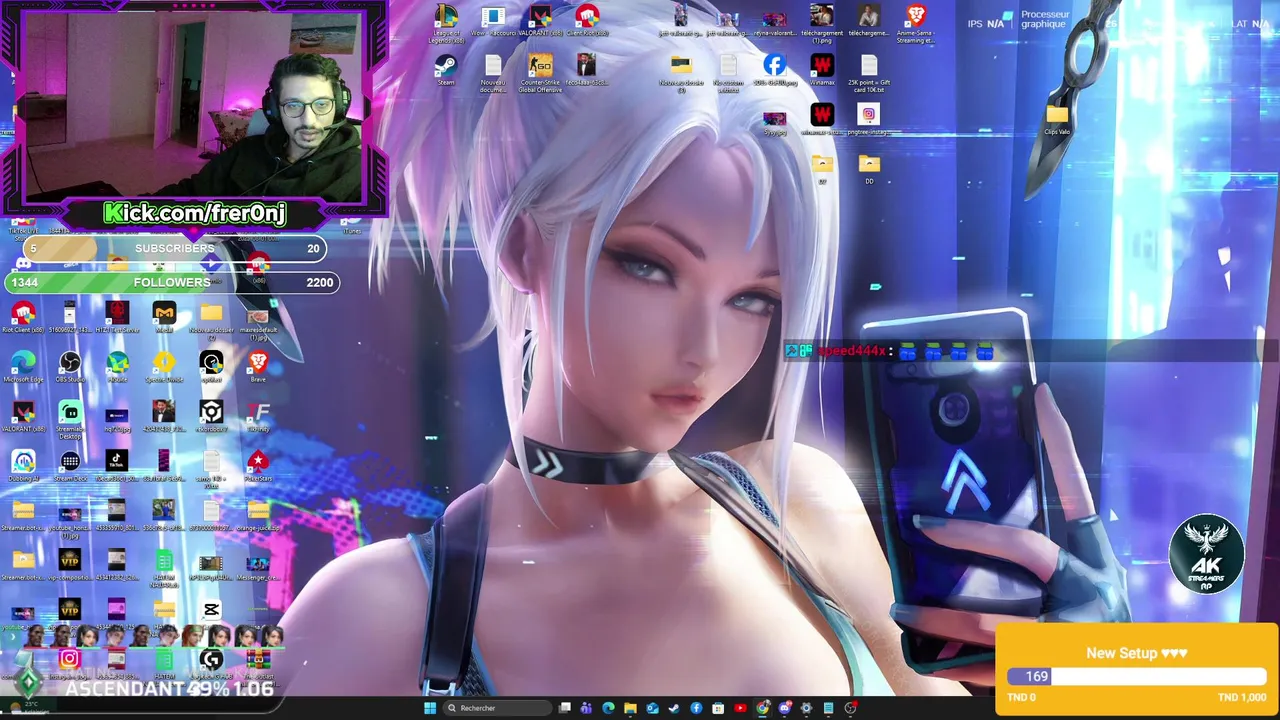Select the Wow - Raccourci desktop shortcut

(x=493, y=22)
